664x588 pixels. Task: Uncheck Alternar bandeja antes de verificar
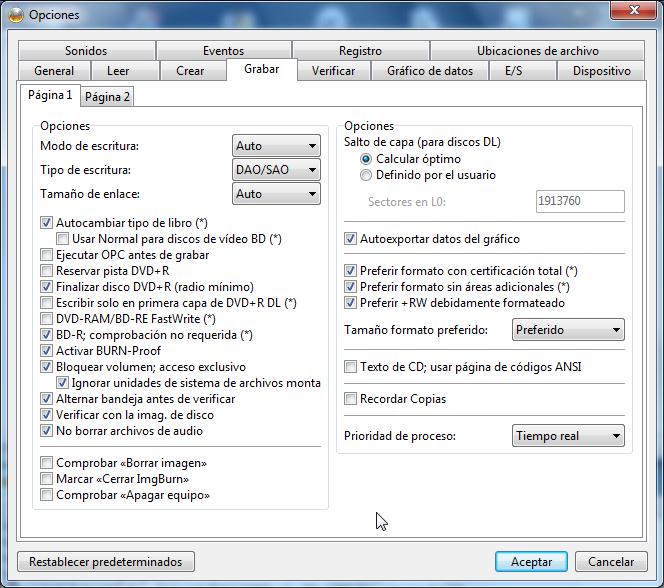[46, 399]
